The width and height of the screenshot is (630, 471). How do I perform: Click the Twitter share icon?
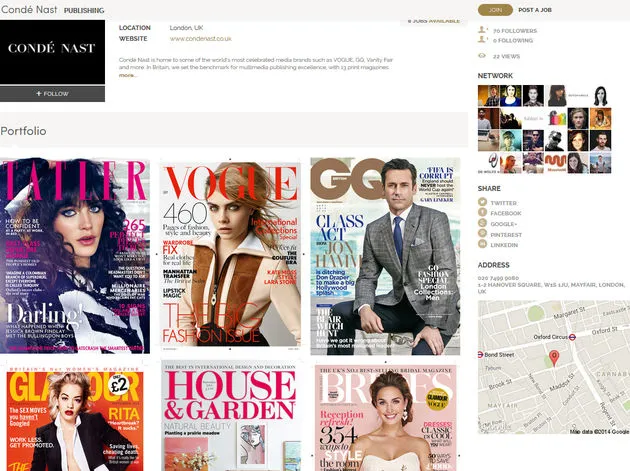482,202
